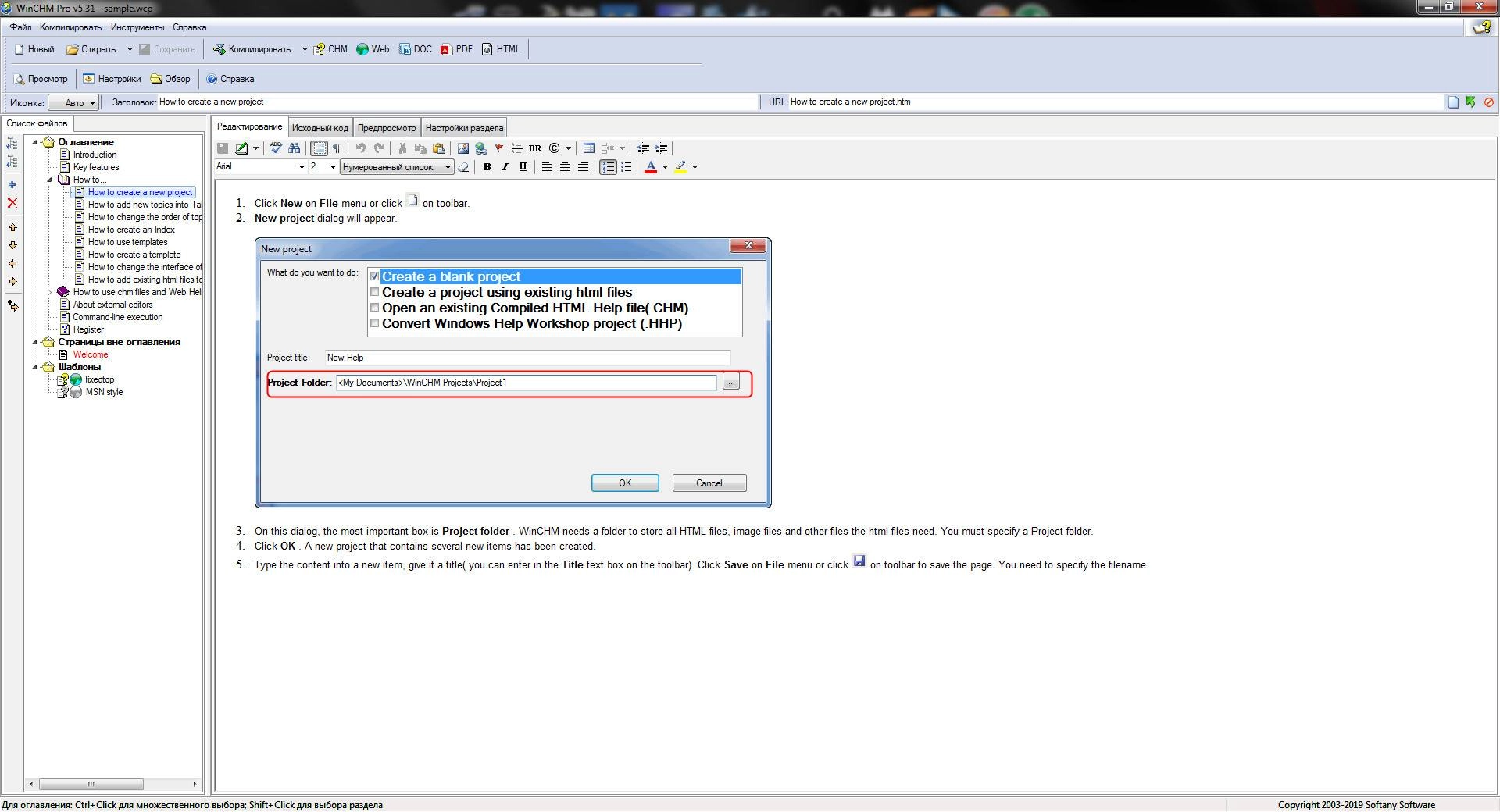Click the edit page pencil icon
Screen dimensions: 1500x812
242,148
